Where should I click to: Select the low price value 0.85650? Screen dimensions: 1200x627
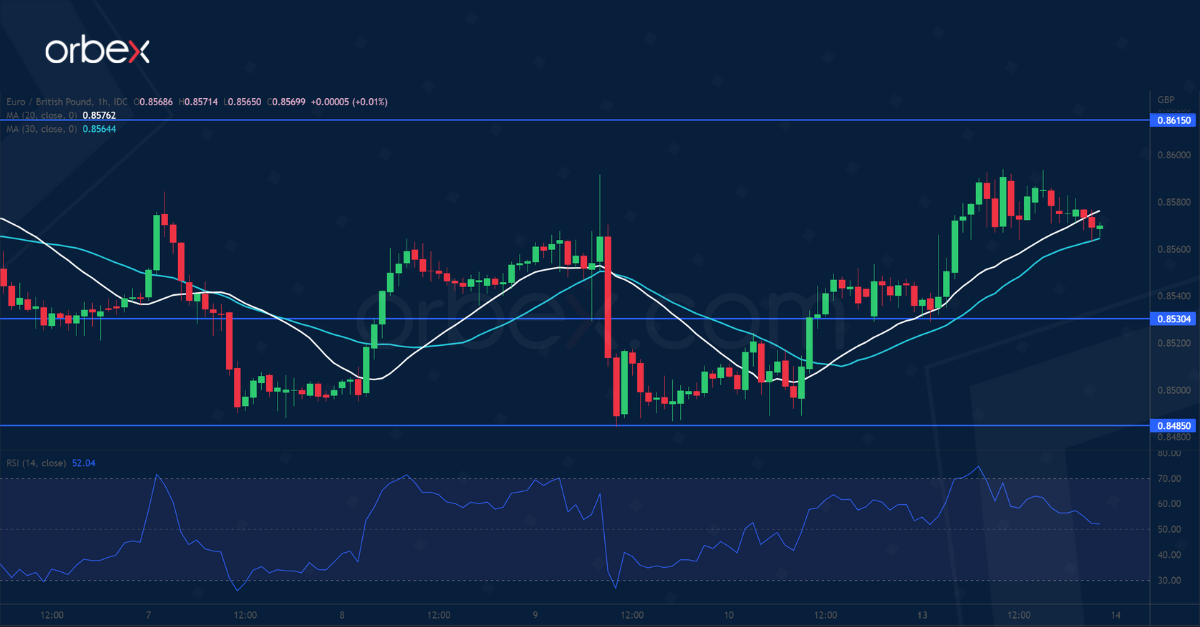click(x=246, y=102)
